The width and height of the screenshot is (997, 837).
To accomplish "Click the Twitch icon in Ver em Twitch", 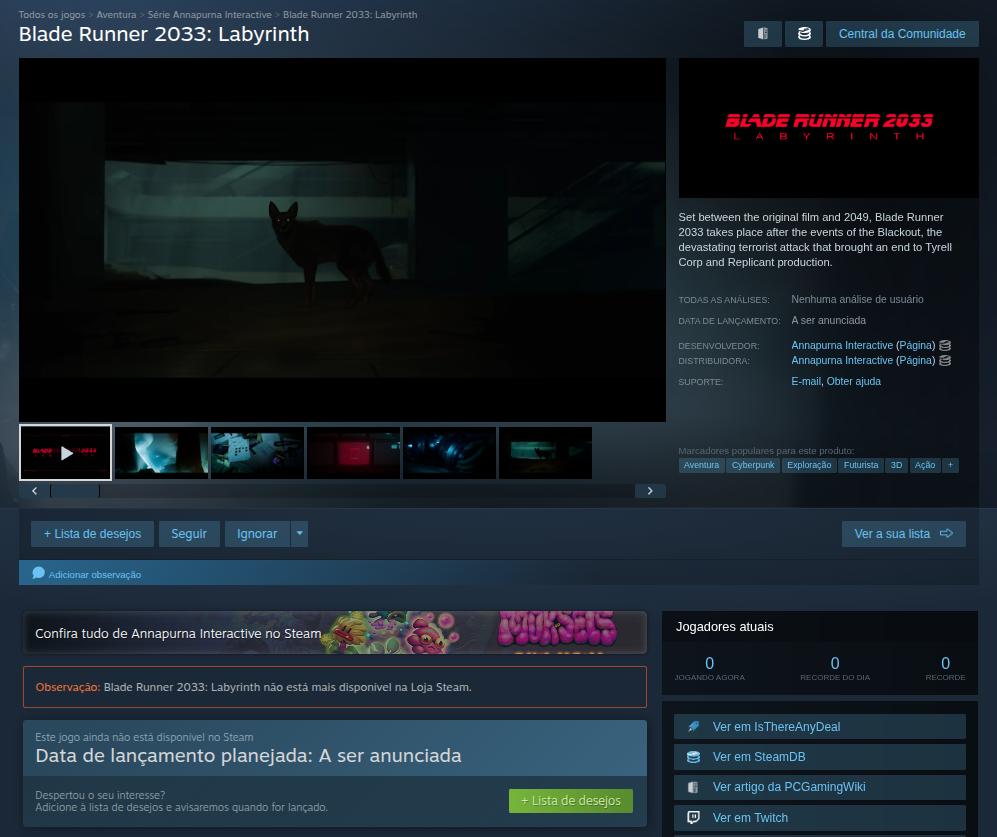I will point(693,818).
